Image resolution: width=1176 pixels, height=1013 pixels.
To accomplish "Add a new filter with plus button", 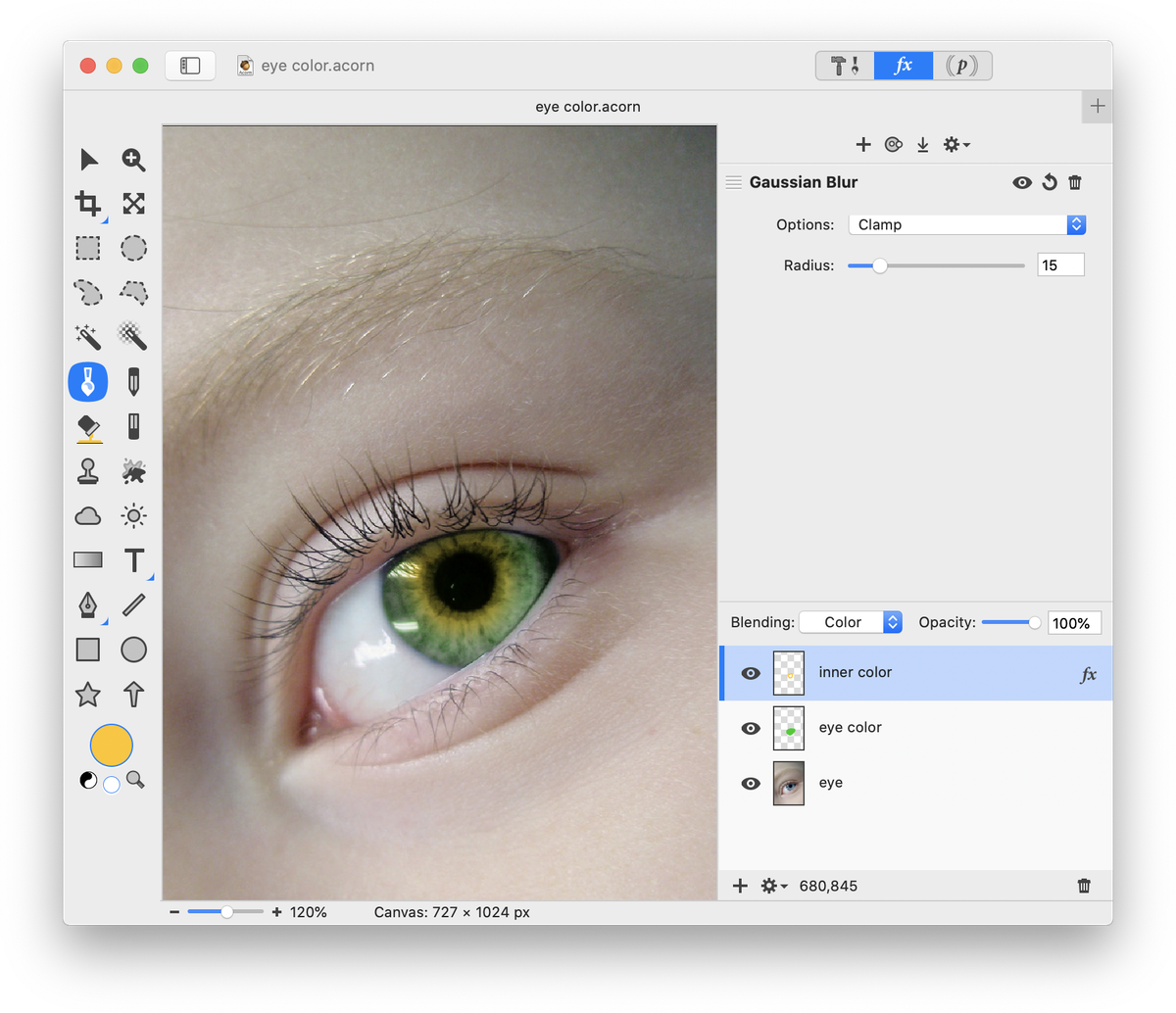I will click(863, 145).
